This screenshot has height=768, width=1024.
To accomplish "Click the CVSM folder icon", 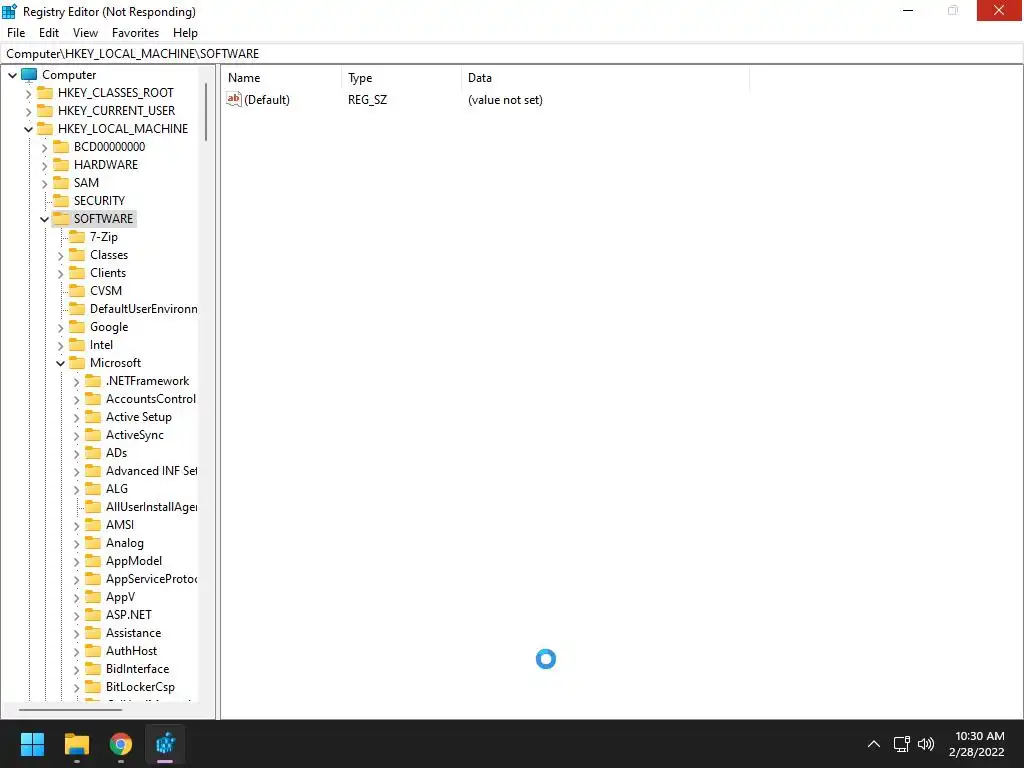I will tap(77, 291).
